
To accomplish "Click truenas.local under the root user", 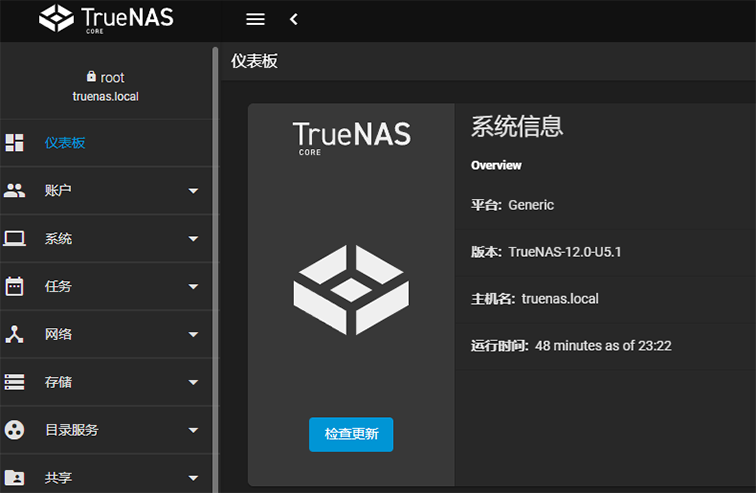I will [106, 96].
